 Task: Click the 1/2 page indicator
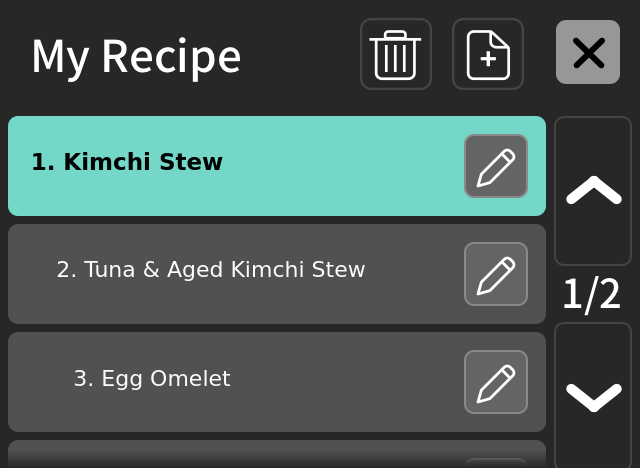[592, 295]
